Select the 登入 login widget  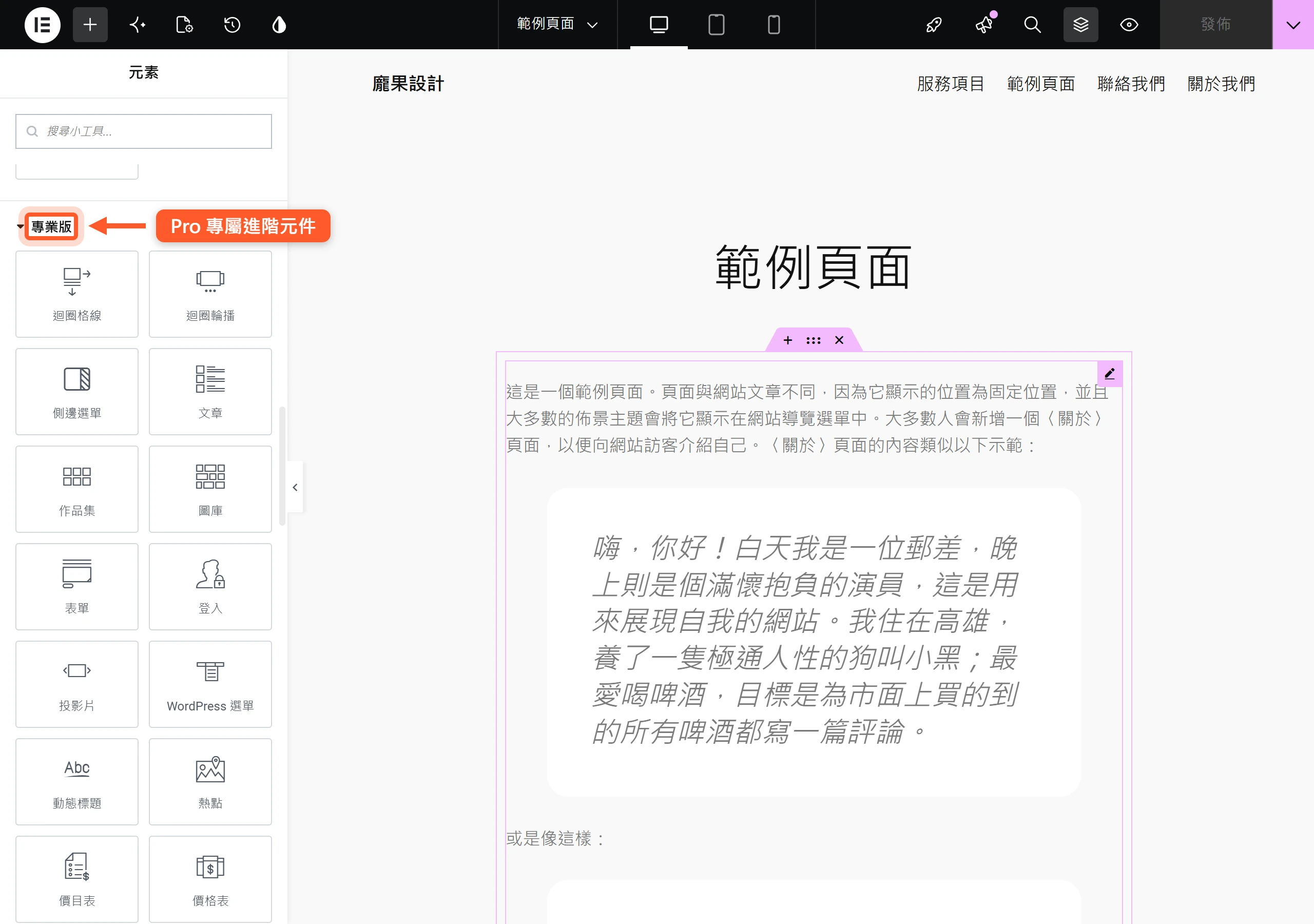coord(210,587)
